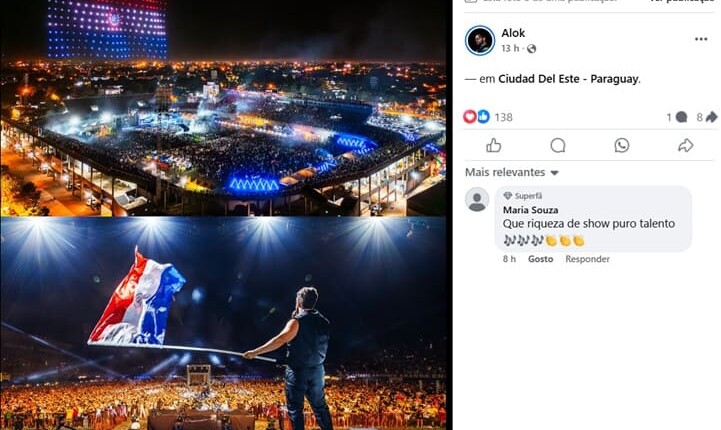Click the share arrow icon
721x430 pixels.
coord(686,145)
